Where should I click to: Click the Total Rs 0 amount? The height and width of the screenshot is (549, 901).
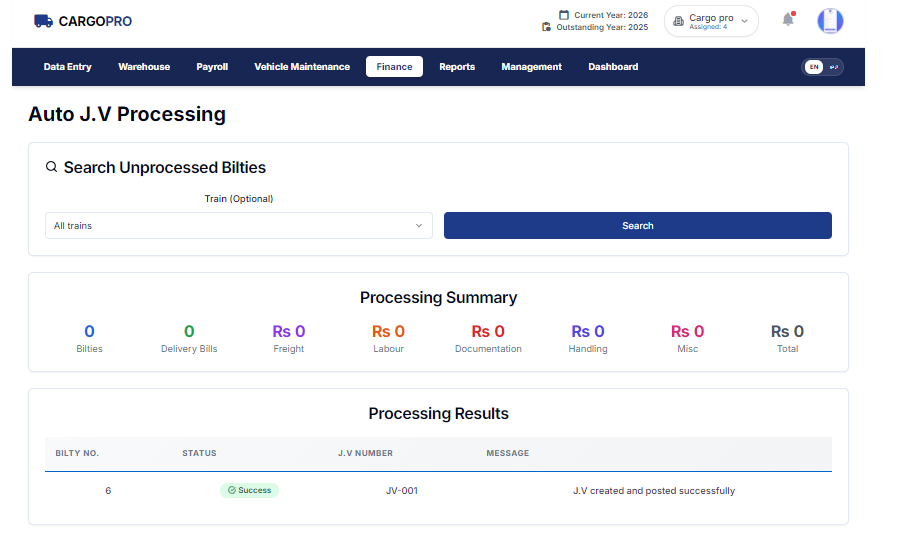point(787,331)
